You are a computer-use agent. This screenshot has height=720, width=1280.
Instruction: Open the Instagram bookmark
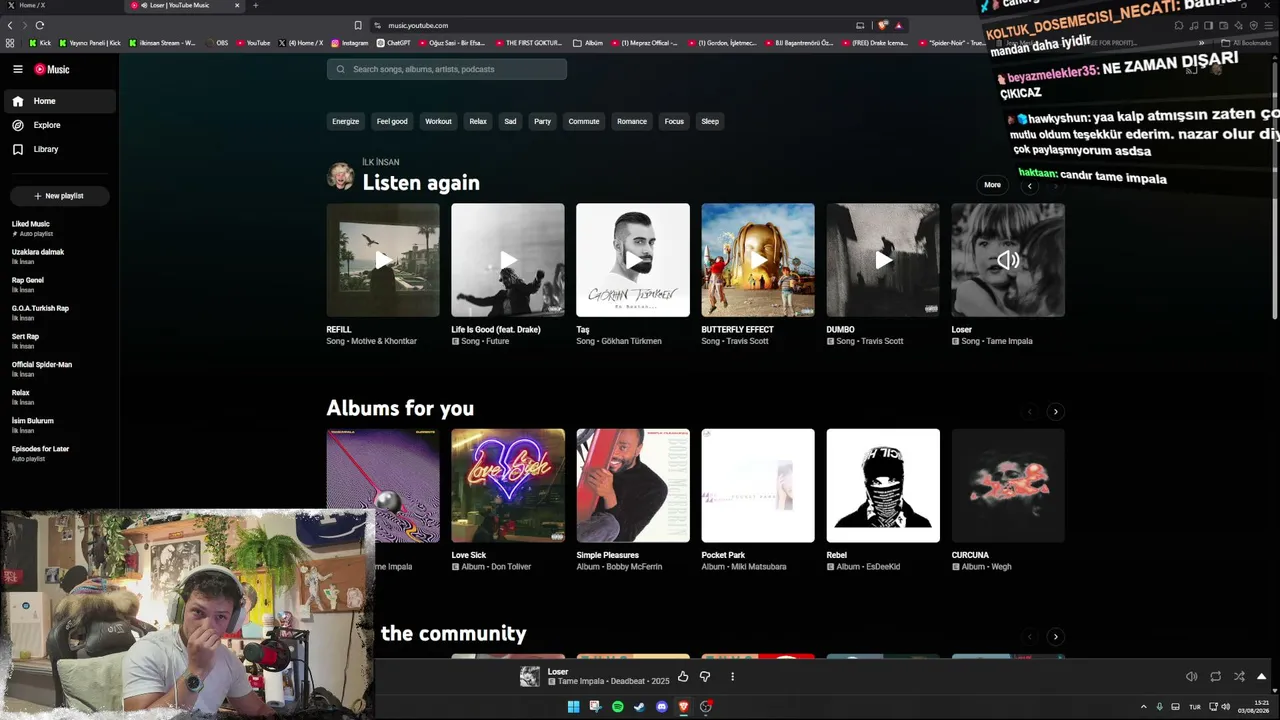349,43
